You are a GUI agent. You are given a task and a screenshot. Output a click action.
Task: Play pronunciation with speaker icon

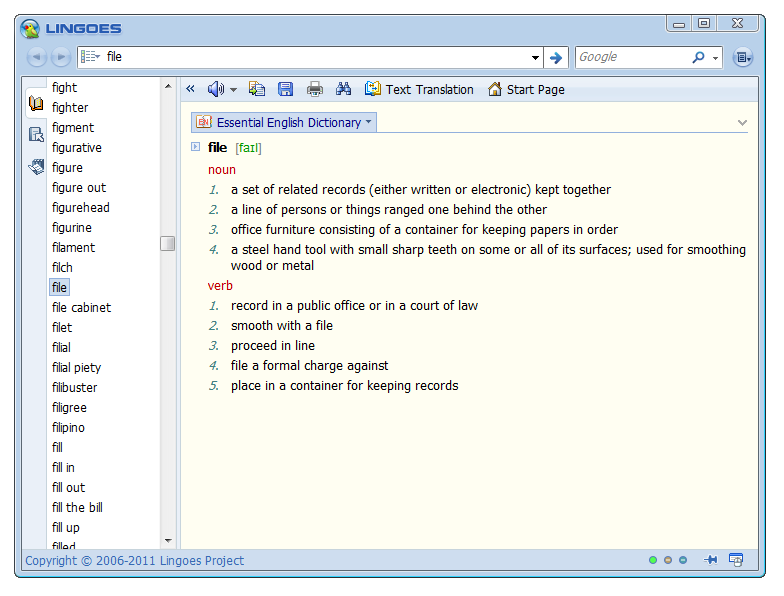[216, 89]
